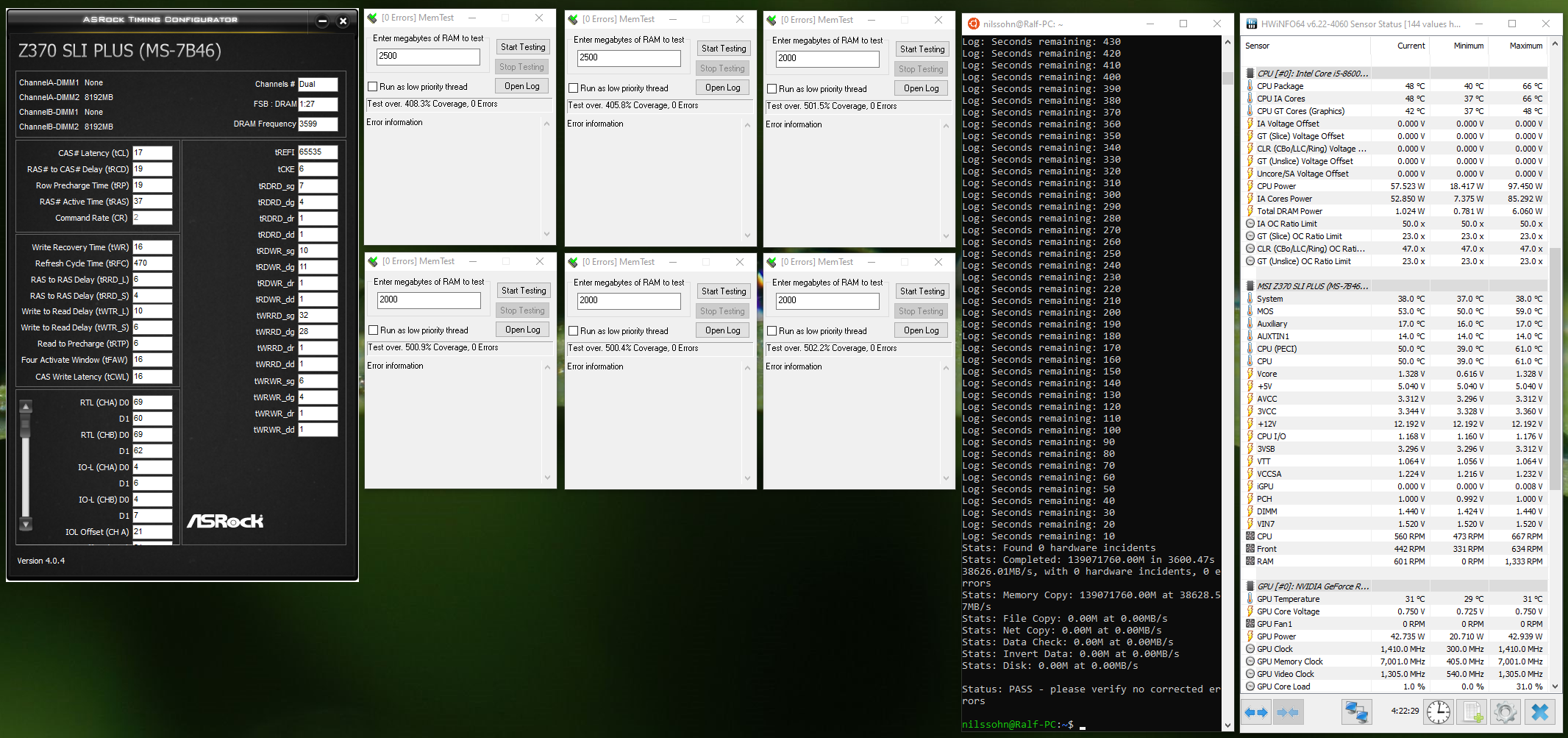Click the ratio icon beside IA OC Ratio Limit
This screenshot has width=1568, height=738.
click(x=1250, y=224)
